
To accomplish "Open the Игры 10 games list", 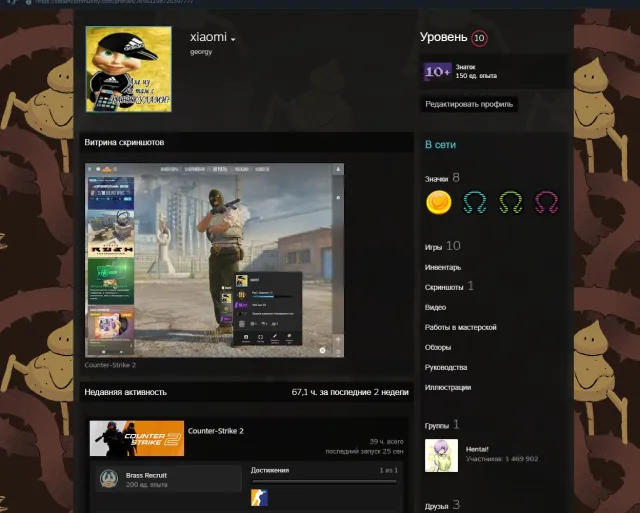I will 442,246.
